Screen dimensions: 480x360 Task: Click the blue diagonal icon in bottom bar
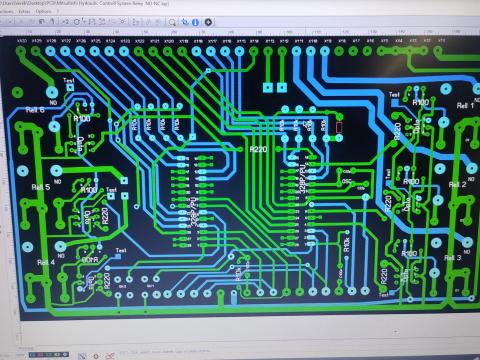coord(82,356)
